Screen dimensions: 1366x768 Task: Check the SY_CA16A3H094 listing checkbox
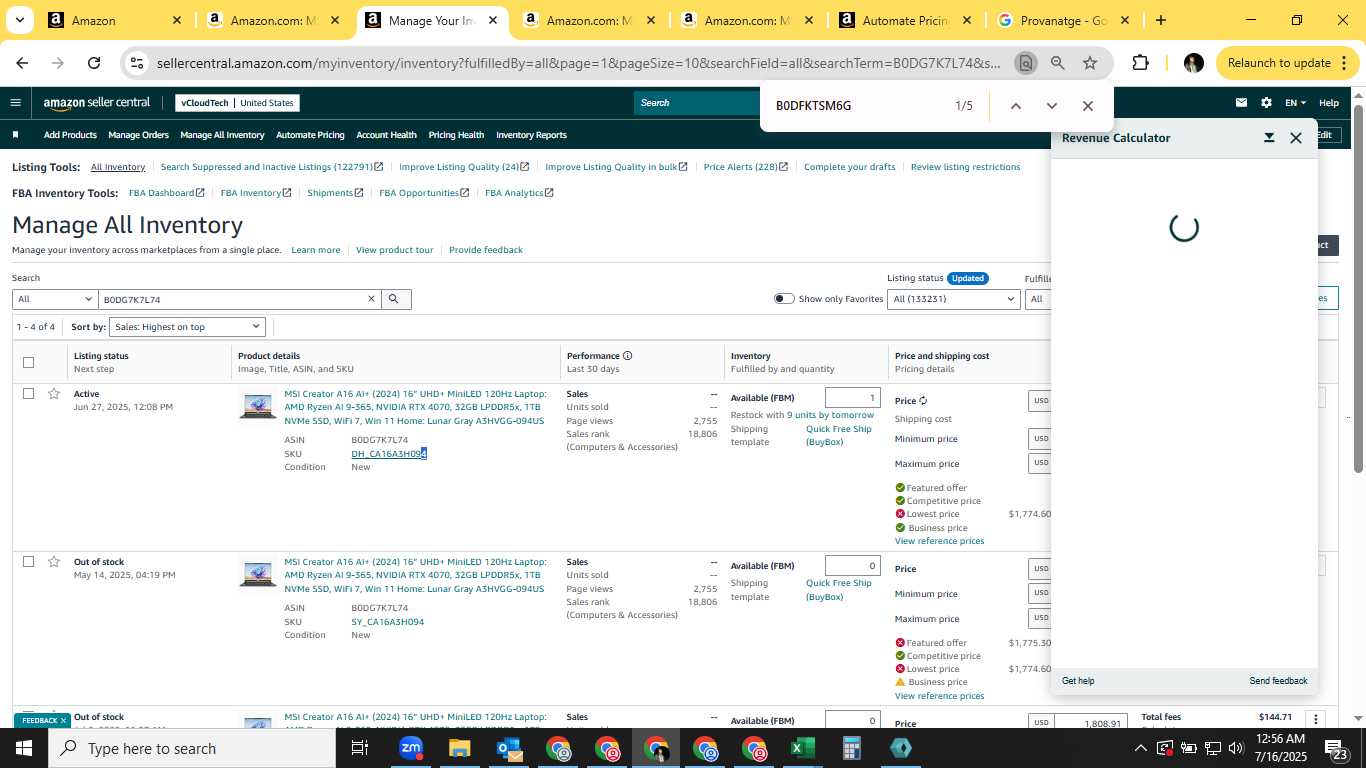pyautogui.click(x=28, y=562)
